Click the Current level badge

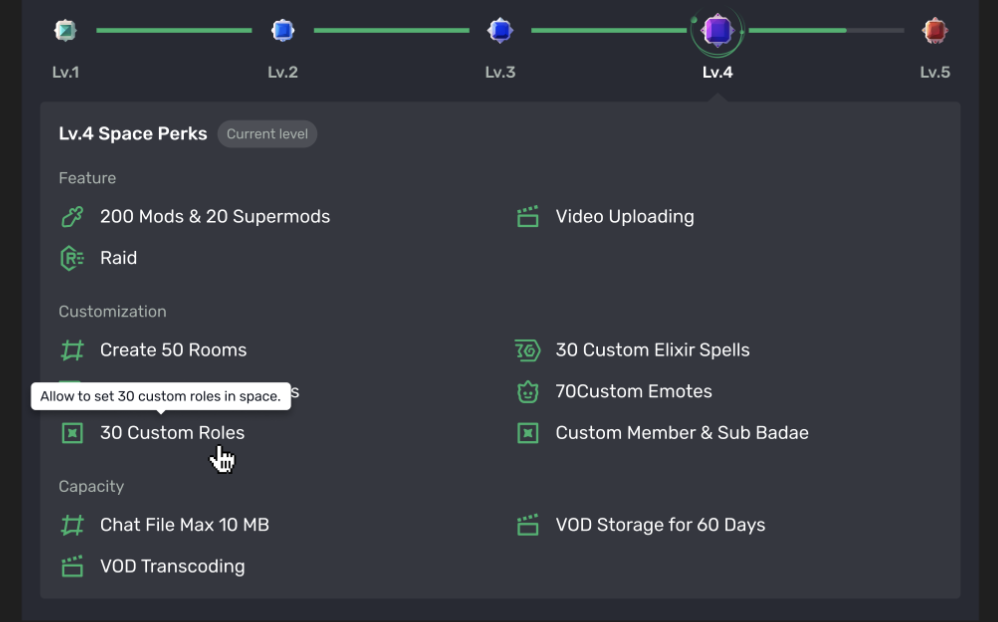click(267, 134)
